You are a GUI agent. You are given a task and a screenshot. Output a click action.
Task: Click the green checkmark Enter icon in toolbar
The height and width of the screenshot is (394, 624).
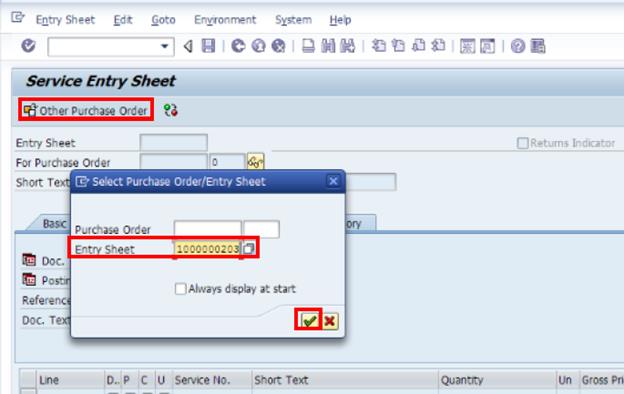(x=28, y=46)
